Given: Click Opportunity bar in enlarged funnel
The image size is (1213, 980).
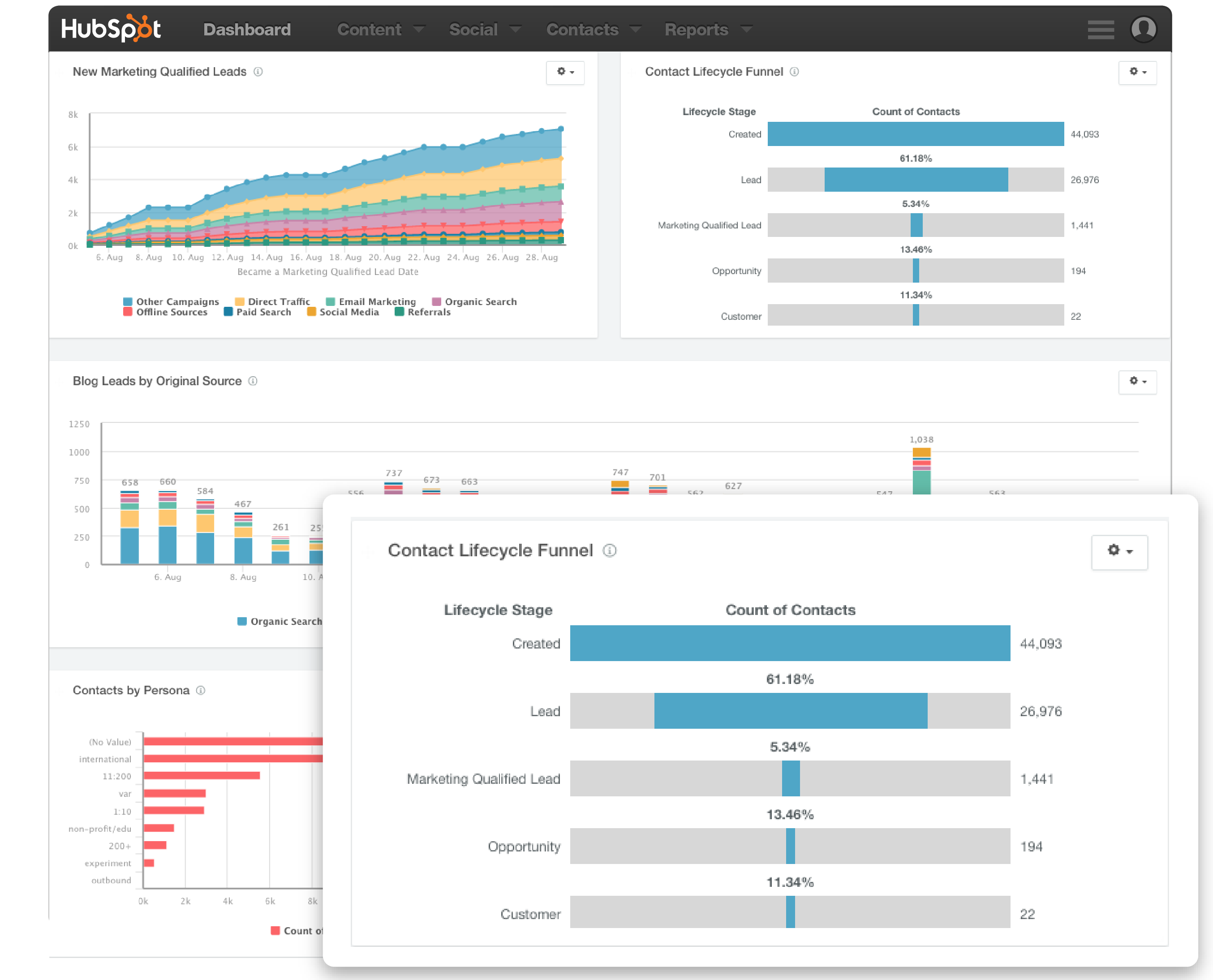Looking at the screenshot, I should (x=790, y=846).
